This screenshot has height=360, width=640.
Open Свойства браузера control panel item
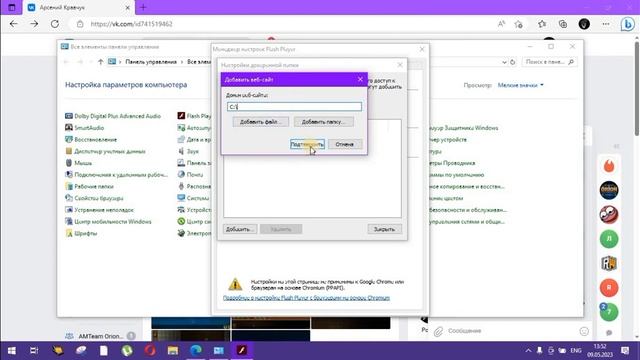point(94,198)
